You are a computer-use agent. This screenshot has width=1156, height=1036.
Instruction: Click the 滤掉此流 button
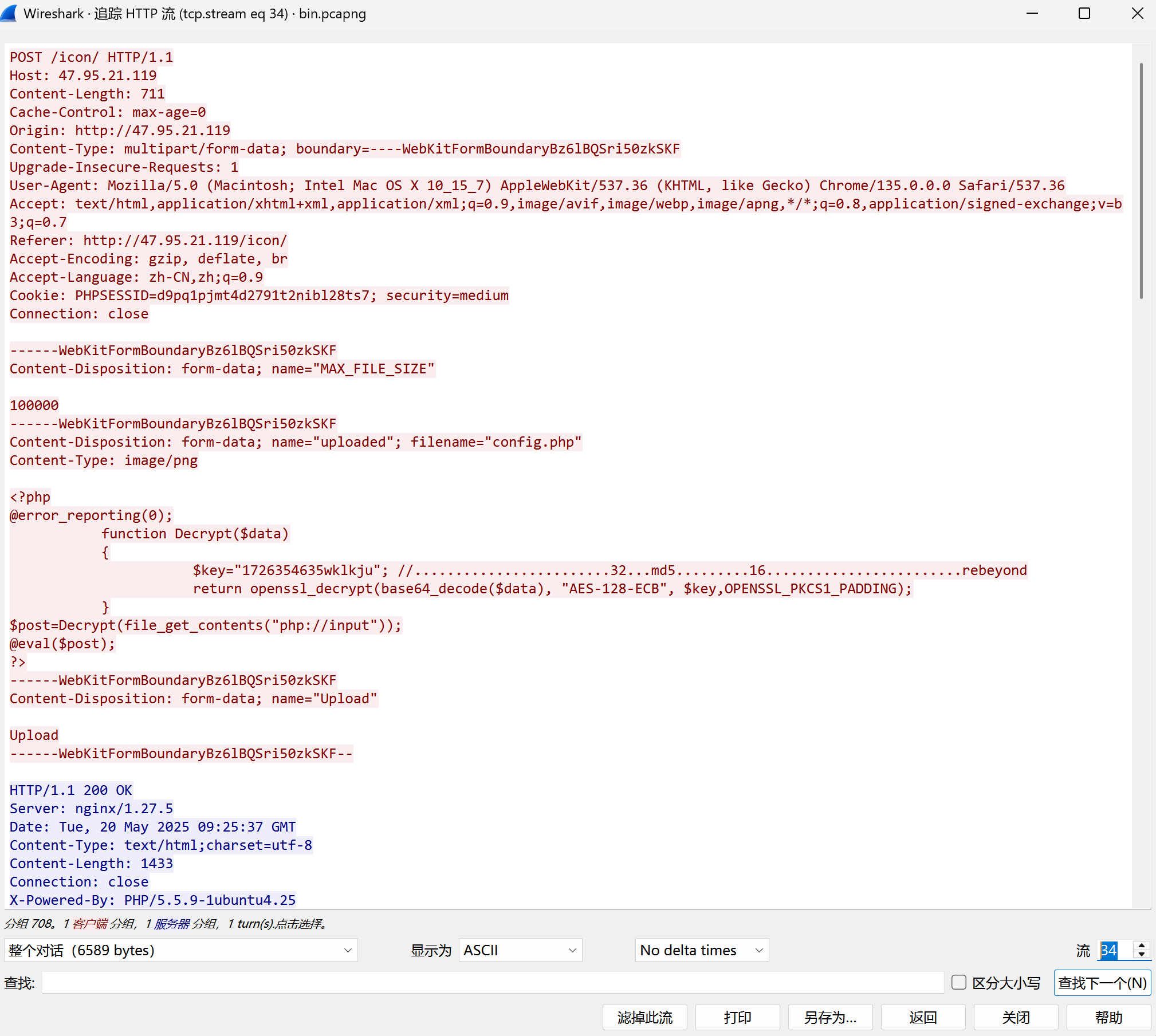pos(644,1017)
